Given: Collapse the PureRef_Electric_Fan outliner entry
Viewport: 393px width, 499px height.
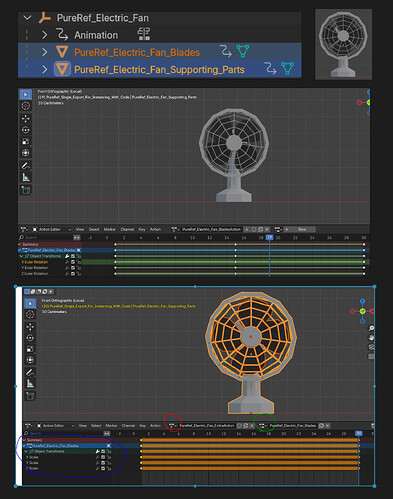Looking at the screenshot, I should click(28, 17).
